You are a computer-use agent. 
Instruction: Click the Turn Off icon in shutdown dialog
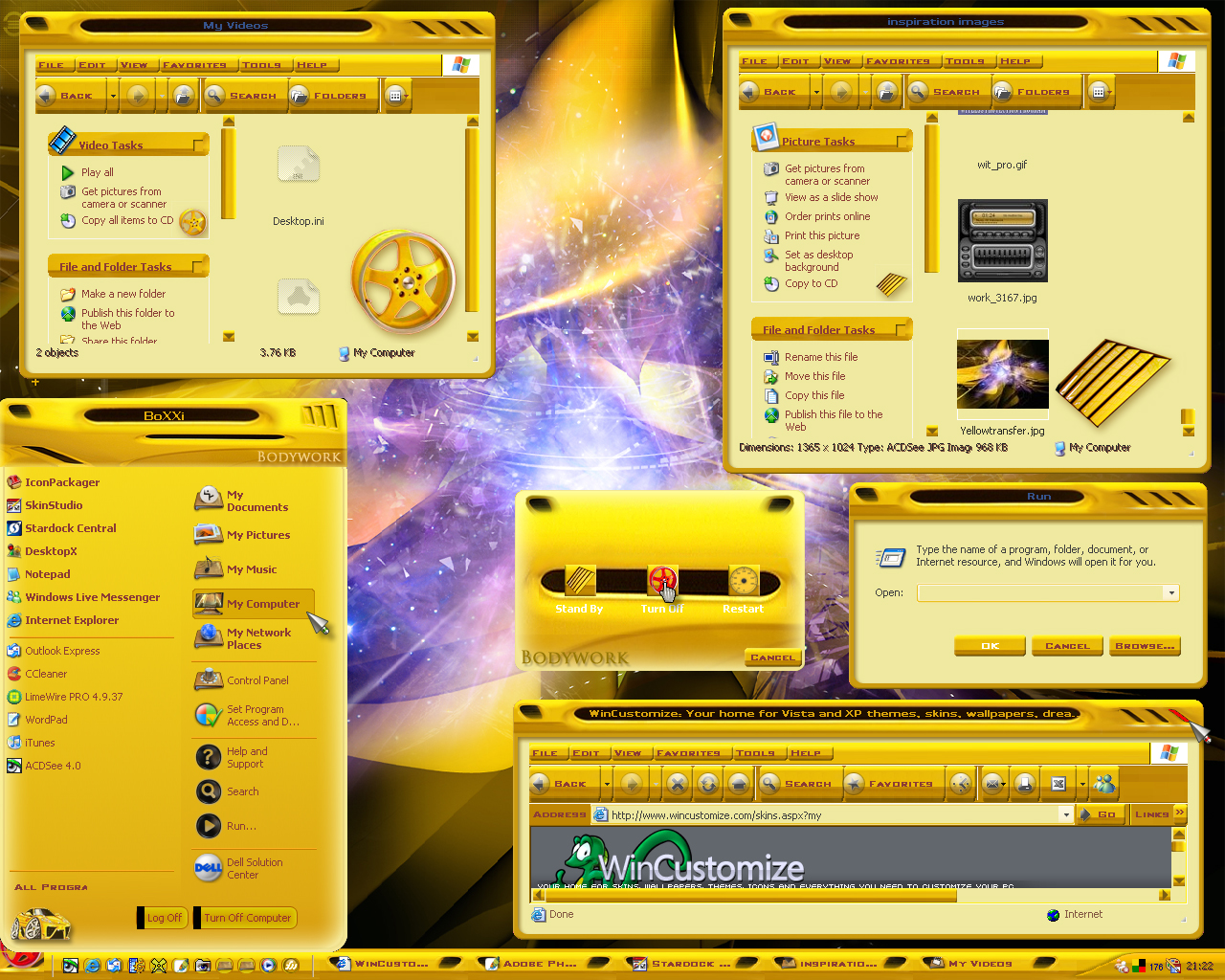[662, 579]
